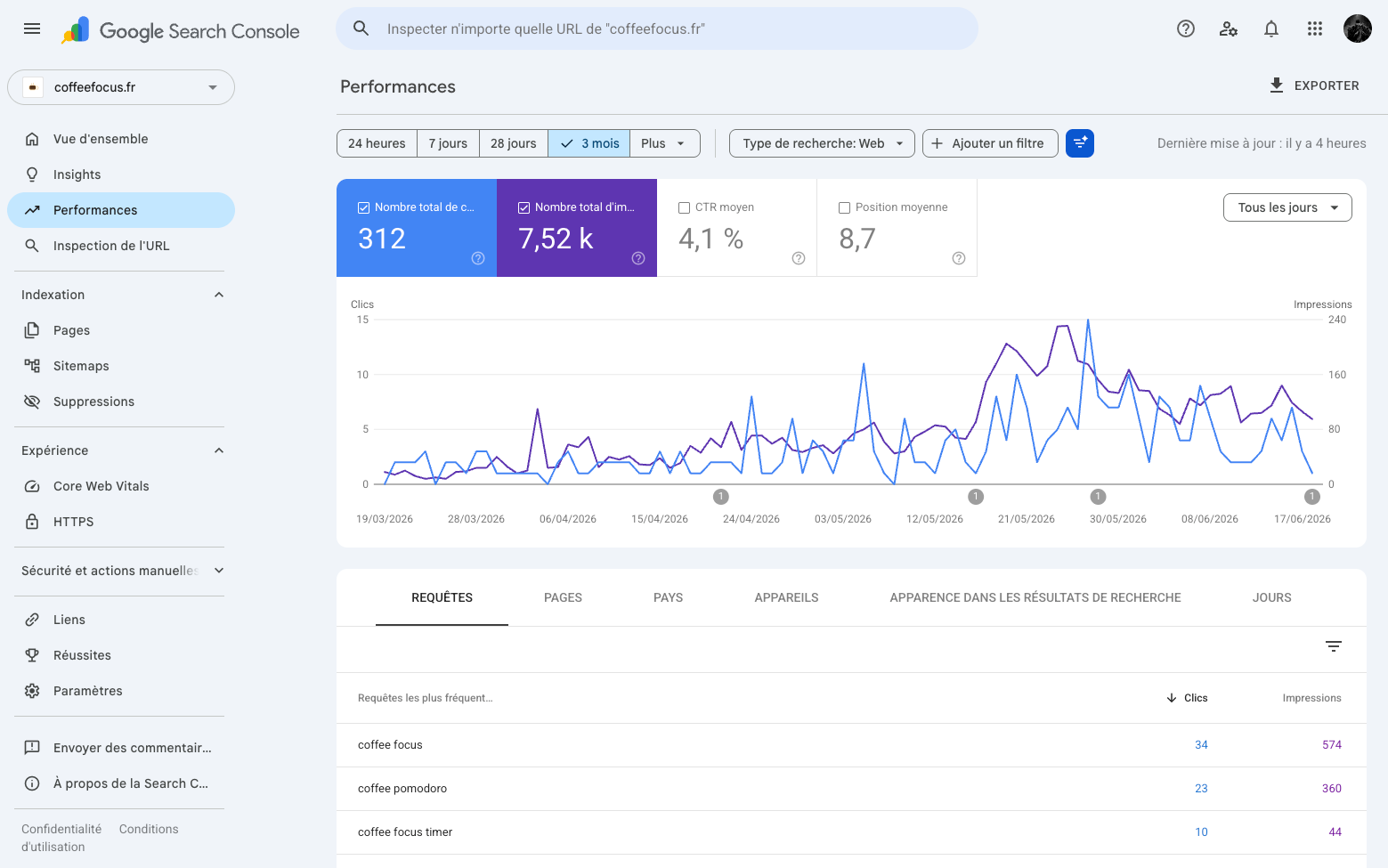Open the Liens report
The image size is (1388, 868).
pyautogui.click(x=121, y=620)
